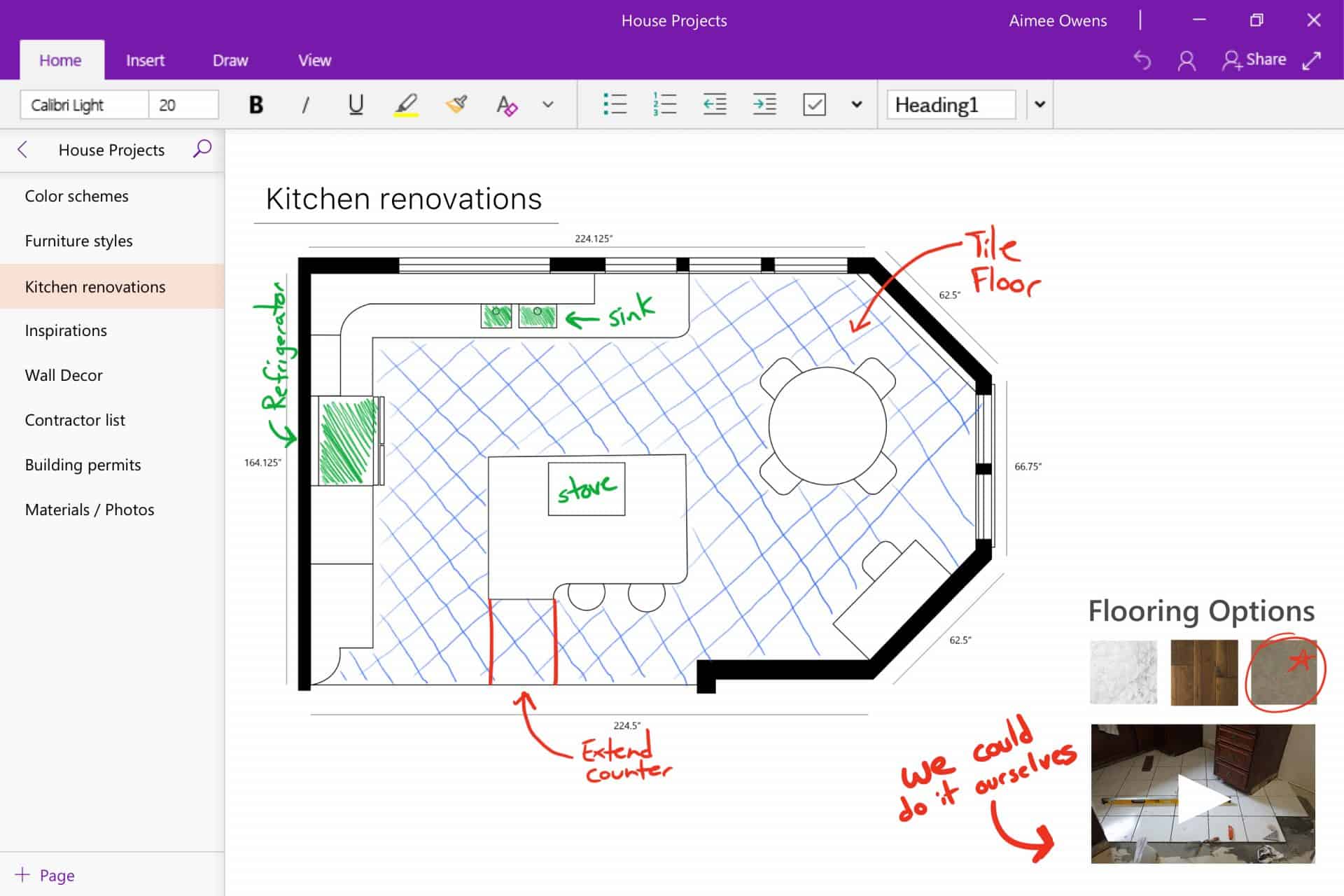The image size is (1344, 896).
Task: Use the Format Painter
Action: (455, 104)
